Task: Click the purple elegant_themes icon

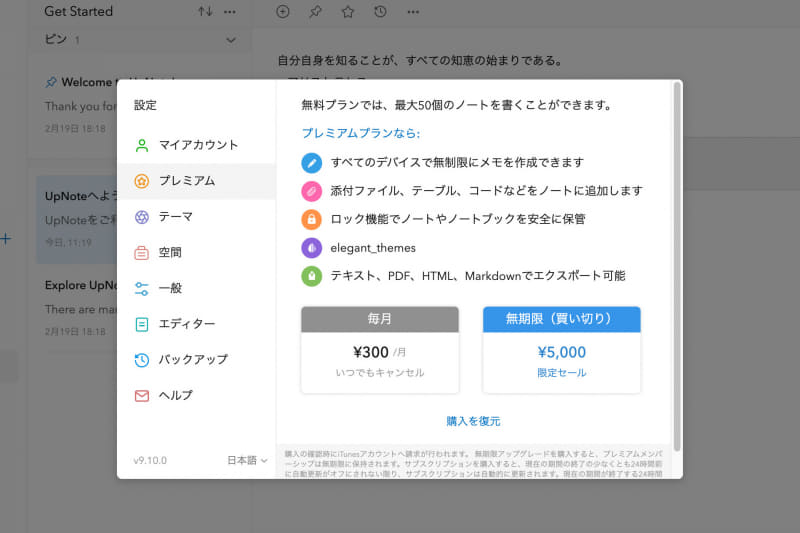Action: pyautogui.click(x=311, y=248)
